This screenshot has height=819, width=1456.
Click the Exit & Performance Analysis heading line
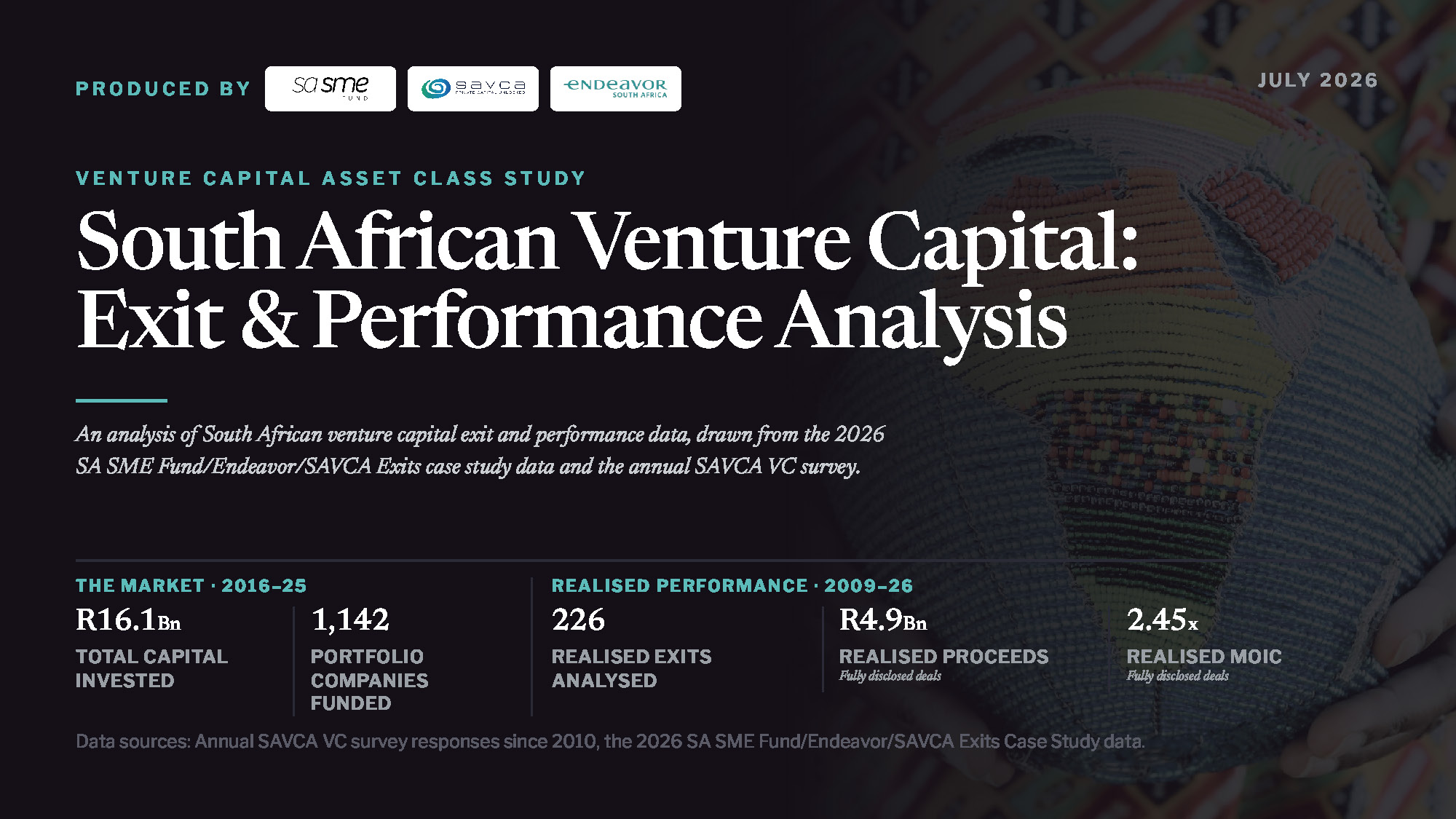(571, 320)
